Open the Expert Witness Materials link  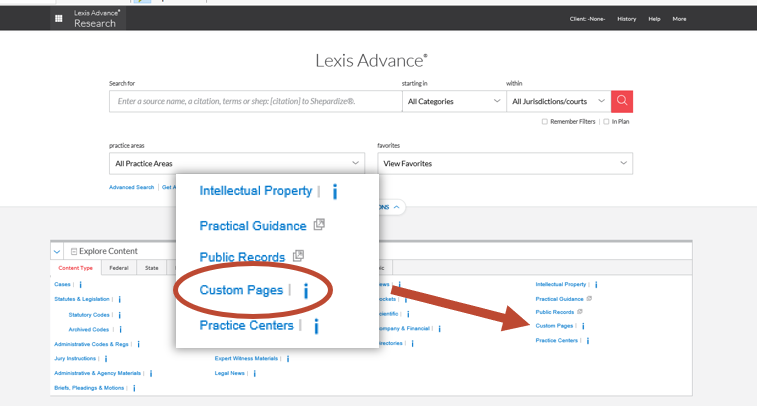pos(246,359)
